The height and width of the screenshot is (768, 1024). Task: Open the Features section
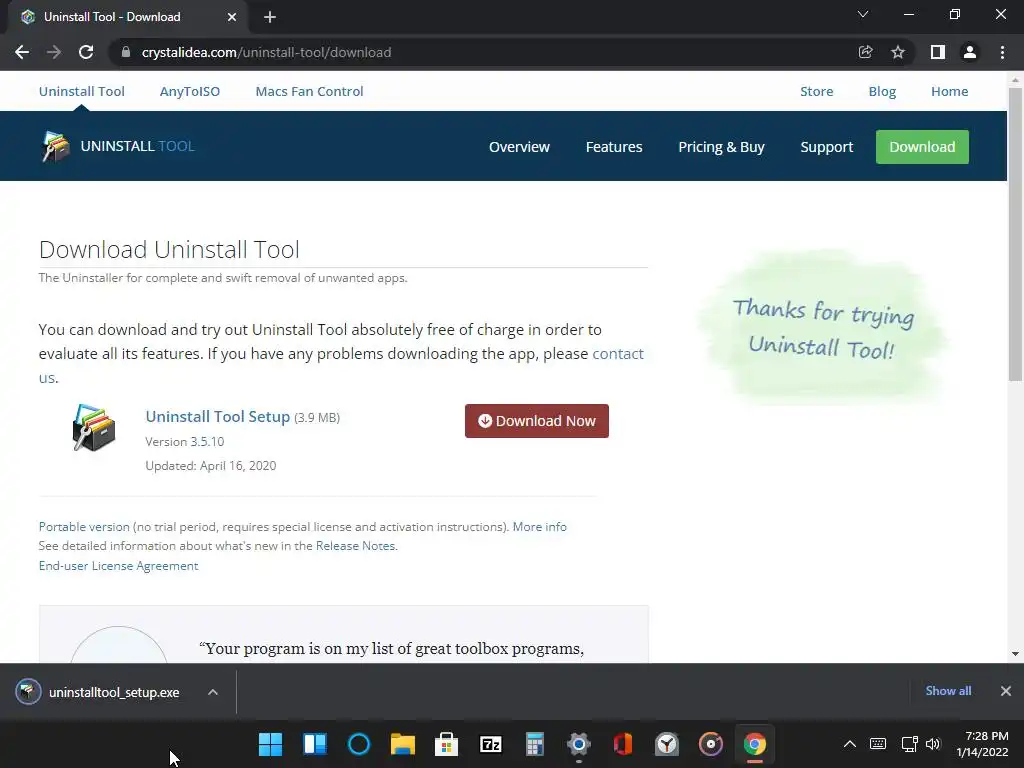tap(614, 147)
